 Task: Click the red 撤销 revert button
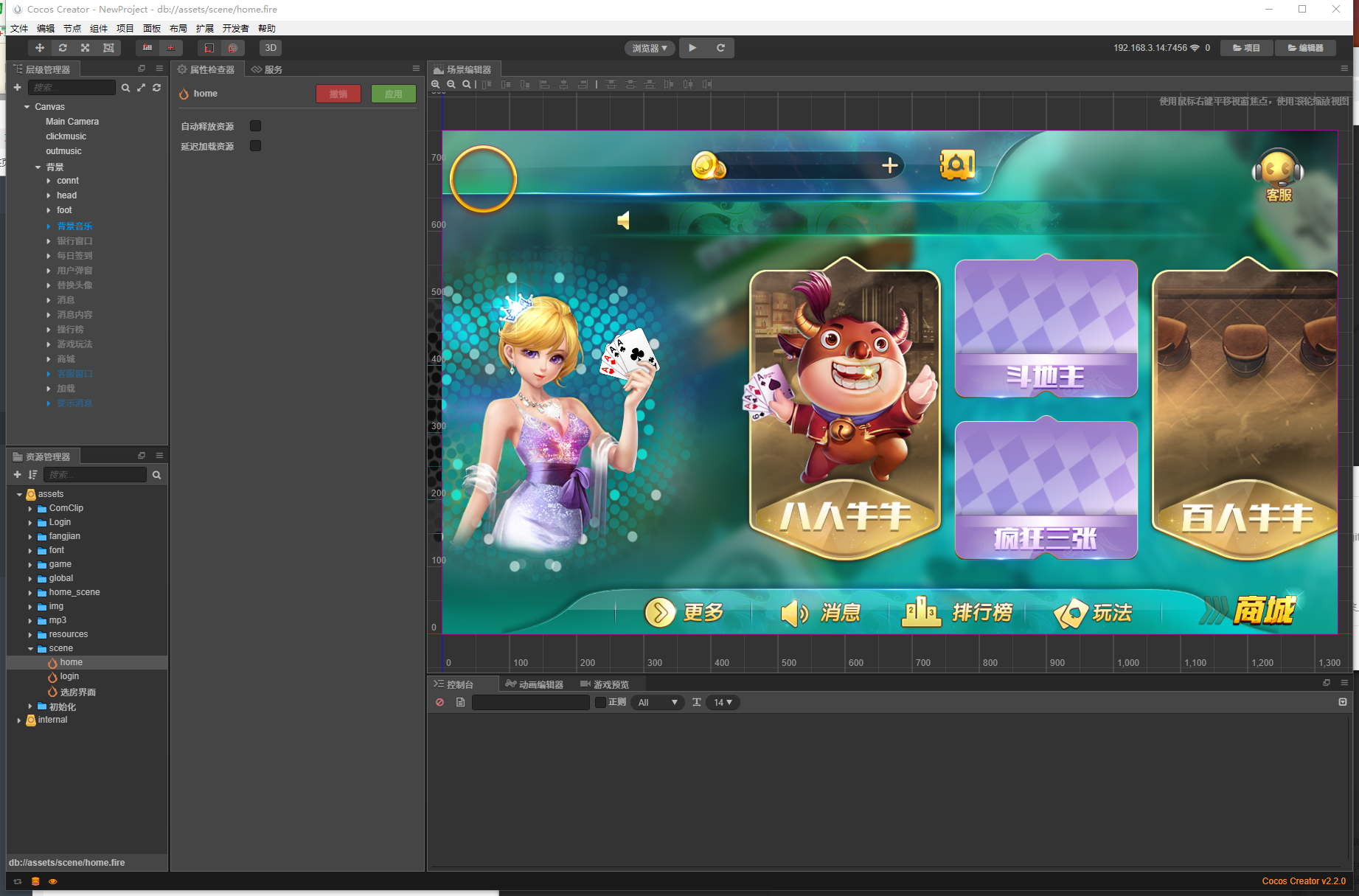click(x=338, y=94)
